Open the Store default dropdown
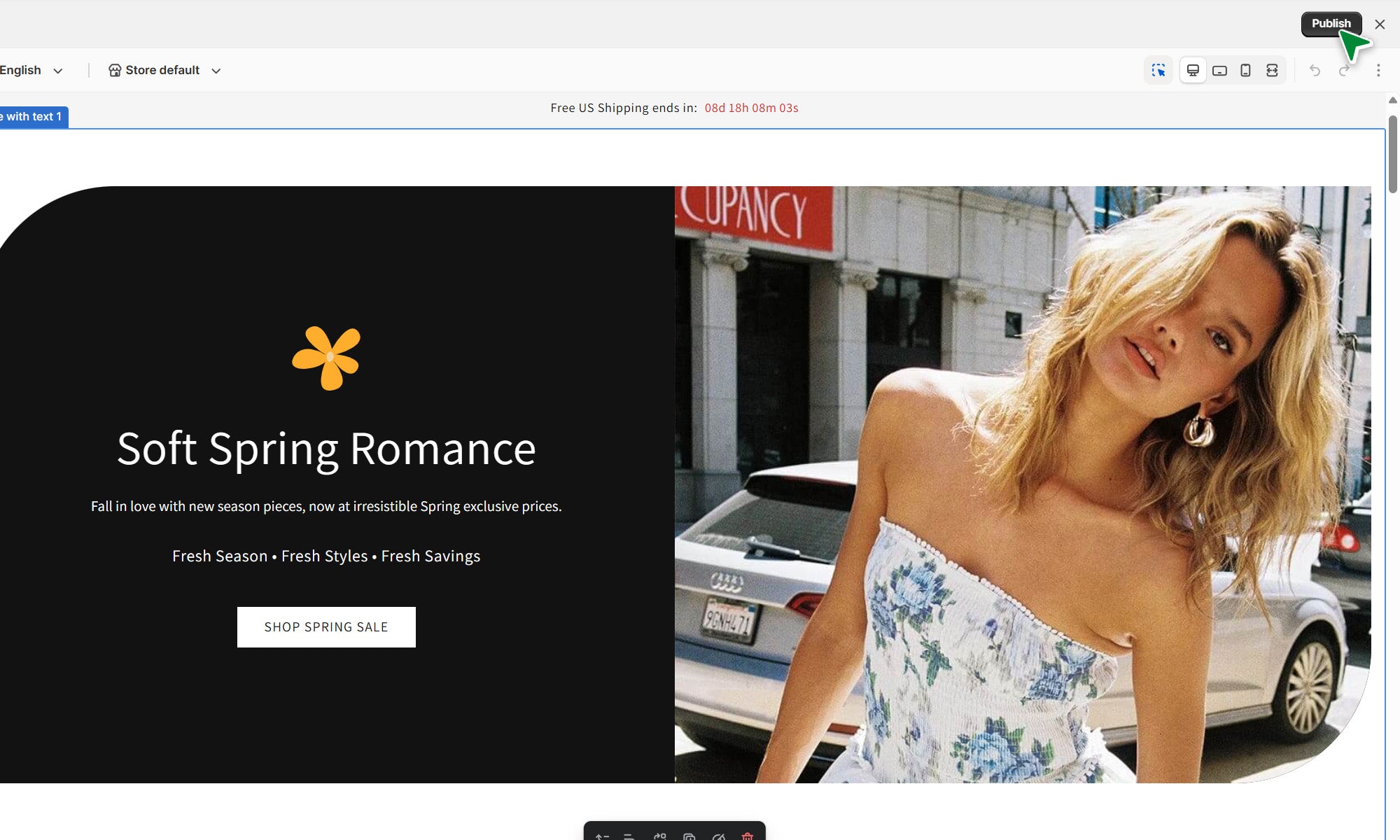This screenshot has height=840, width=1400. [216, 71]
